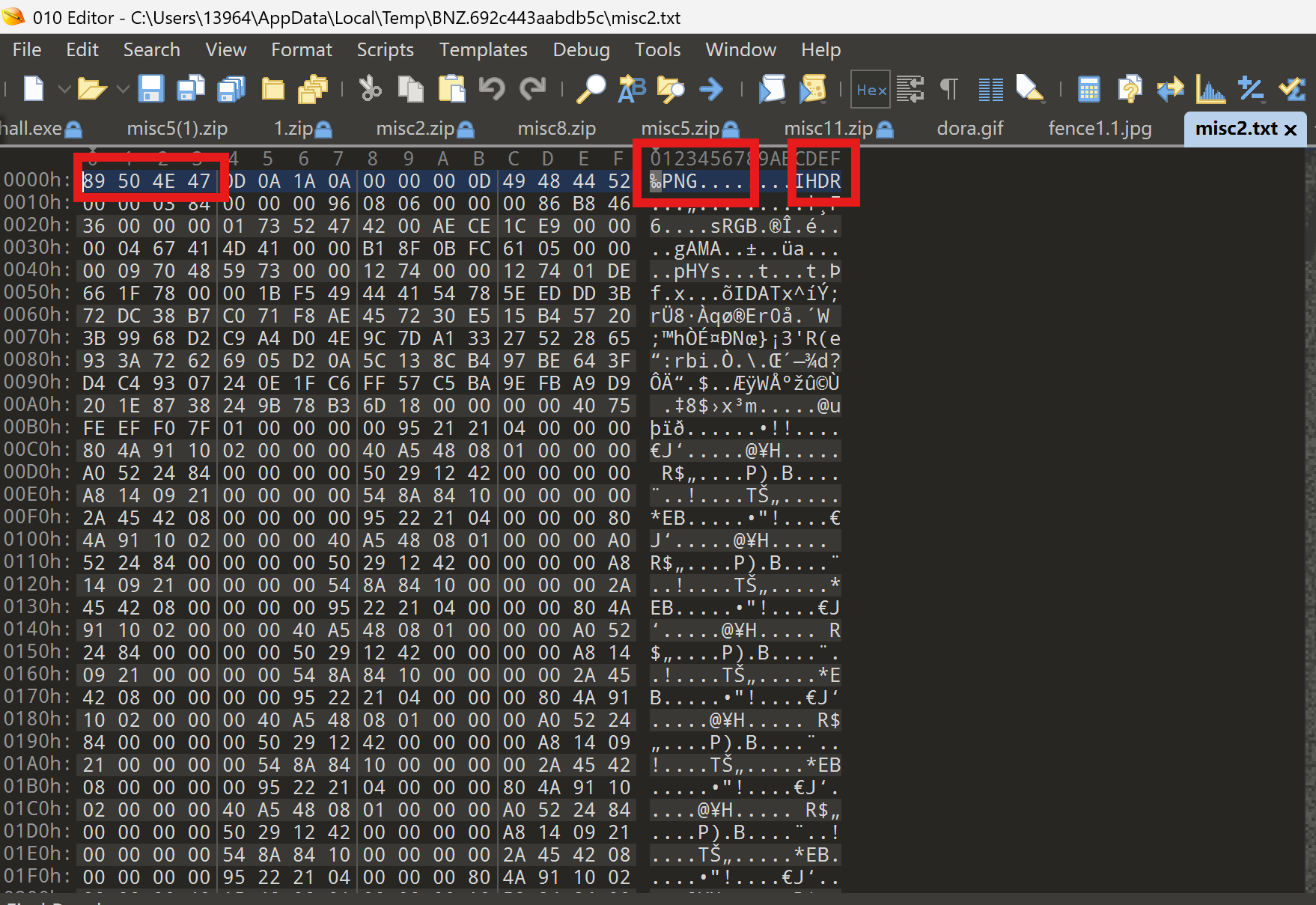Toggle the Hex edit mode button
Viewport: 1316px width, 905px height.
pos(871,90)
